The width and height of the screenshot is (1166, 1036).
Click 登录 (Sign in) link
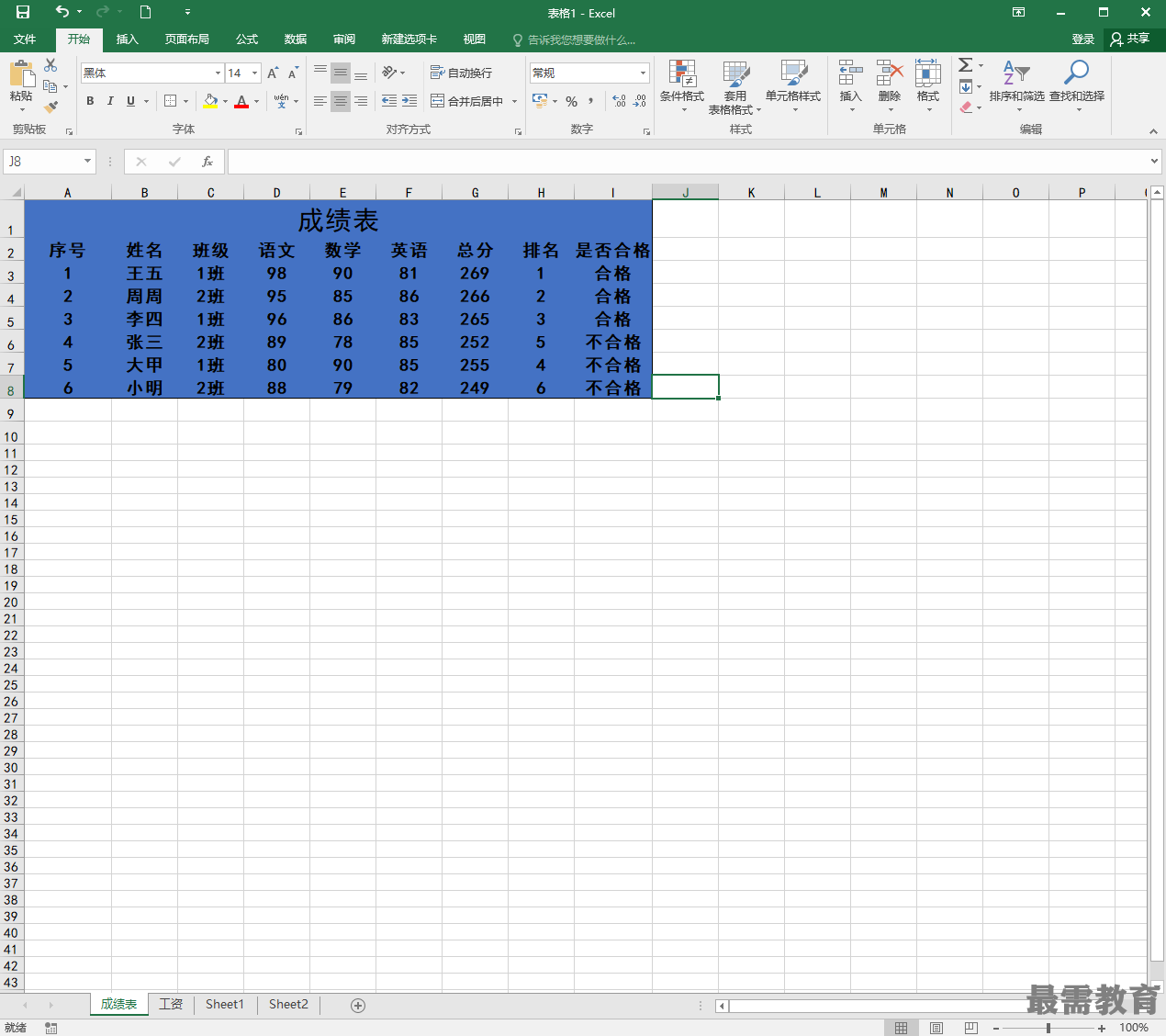[x=1083, y=39]
